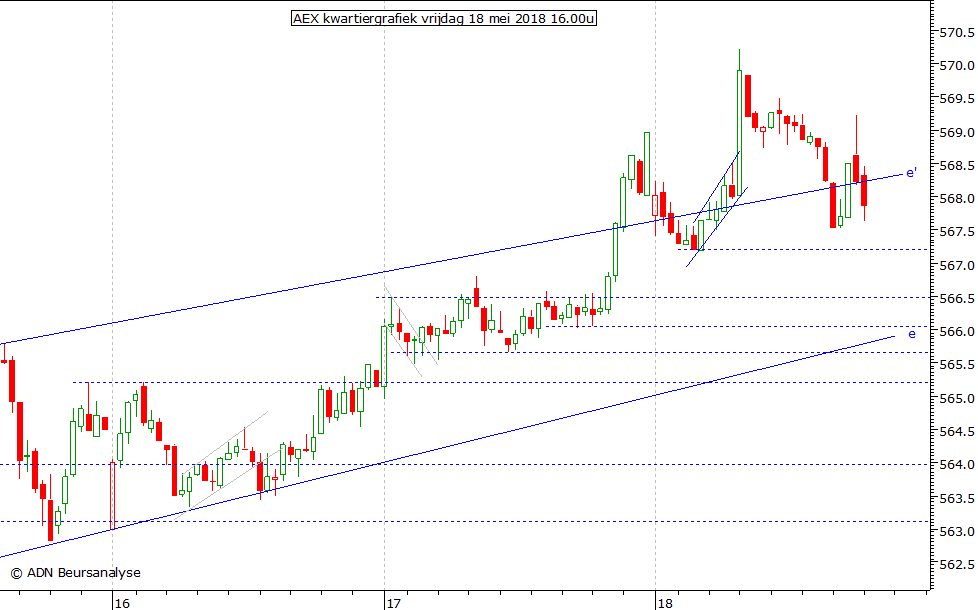Click the 568.0 price axis label

click(x=957, y=199)
